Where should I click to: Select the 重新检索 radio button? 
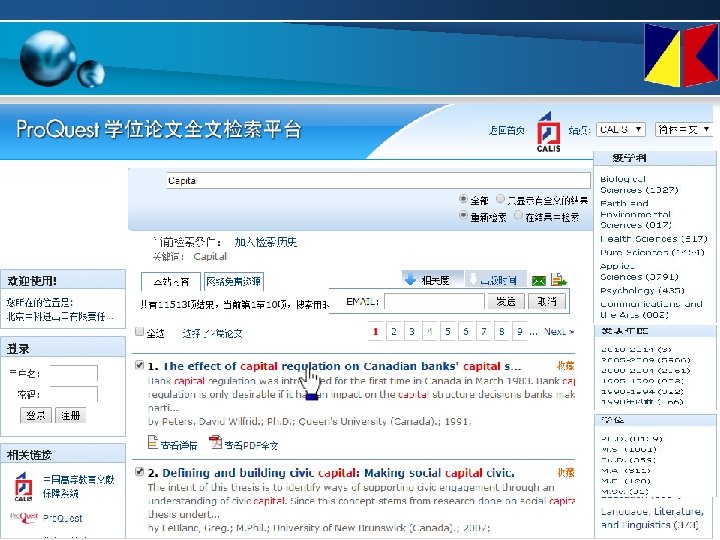463,215
